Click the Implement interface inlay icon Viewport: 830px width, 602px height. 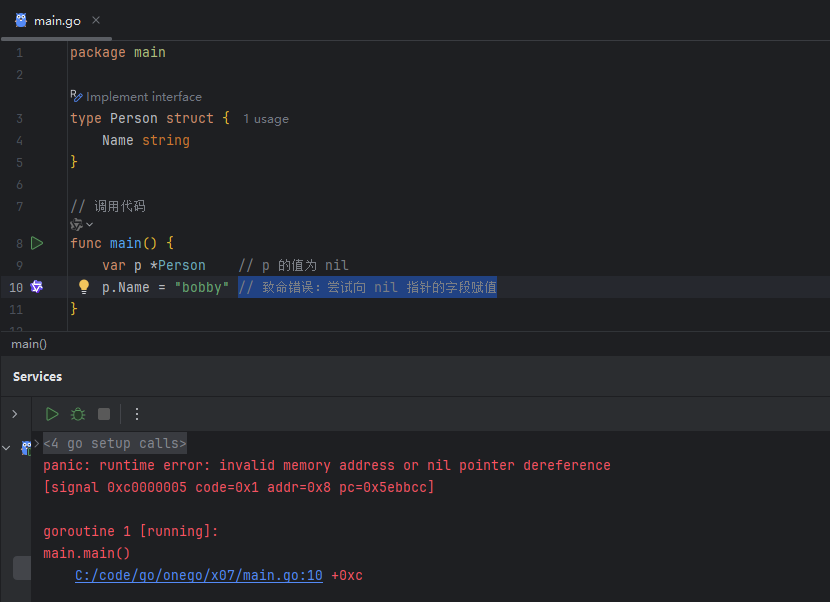76,96
